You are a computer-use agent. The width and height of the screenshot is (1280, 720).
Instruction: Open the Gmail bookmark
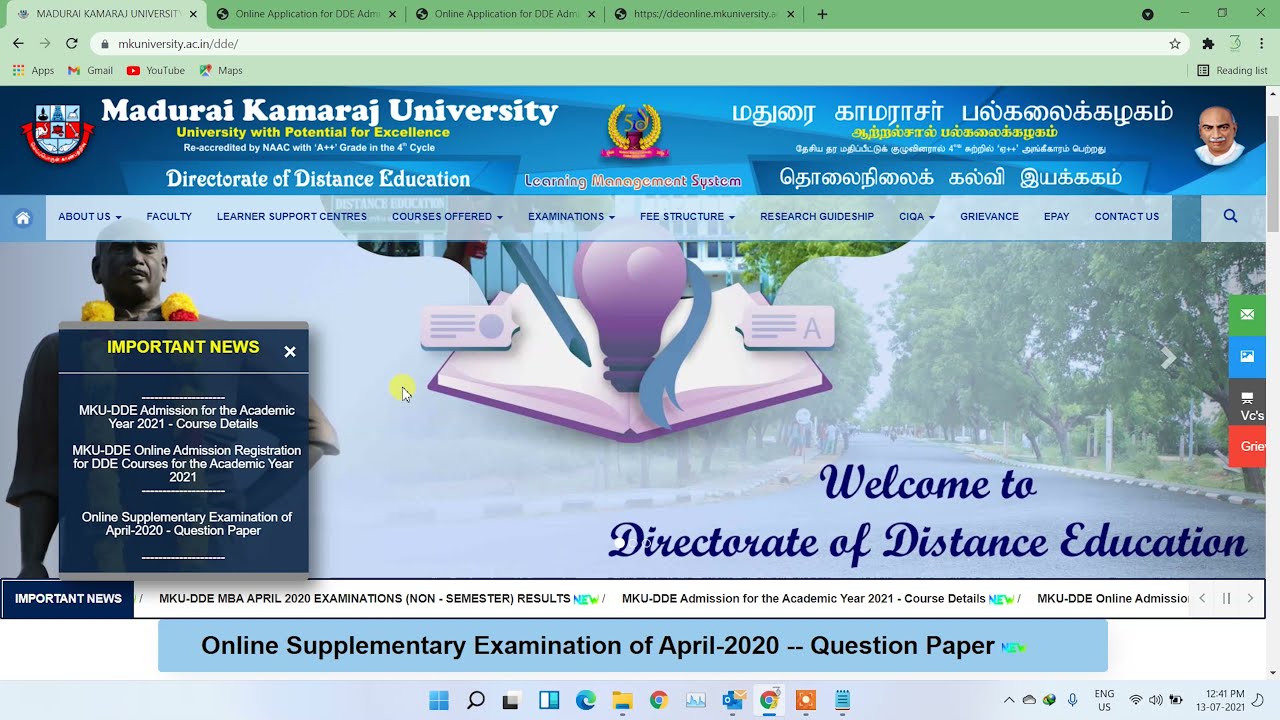coord(90,70)
